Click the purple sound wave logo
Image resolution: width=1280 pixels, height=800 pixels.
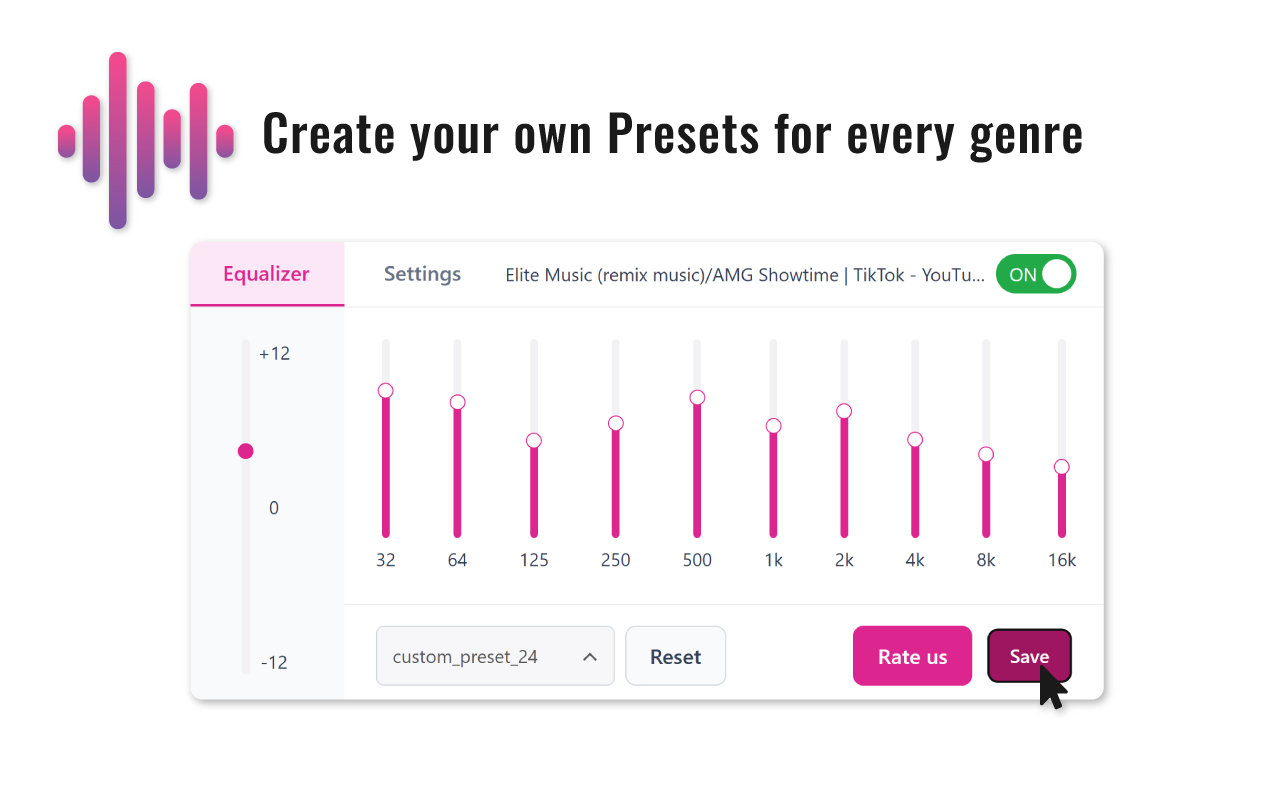click(x=145, y=140)
